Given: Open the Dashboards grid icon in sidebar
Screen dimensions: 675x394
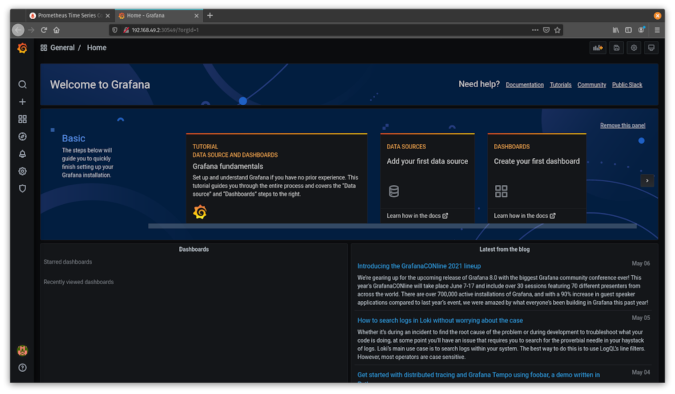Looking at the screenshot, I should click(x=22, y=119).
